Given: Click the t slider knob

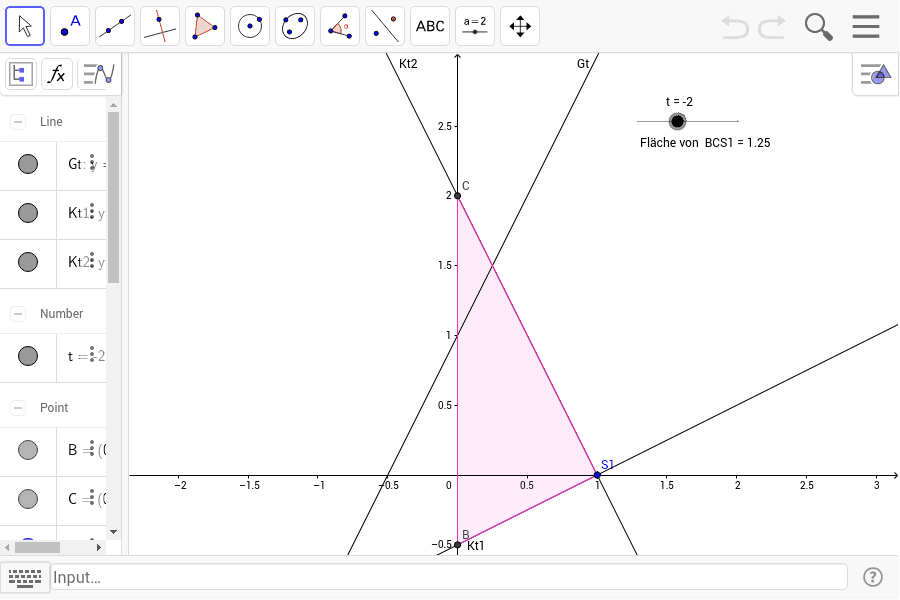Looking at the screenshot, I should (x=677, y=121).
